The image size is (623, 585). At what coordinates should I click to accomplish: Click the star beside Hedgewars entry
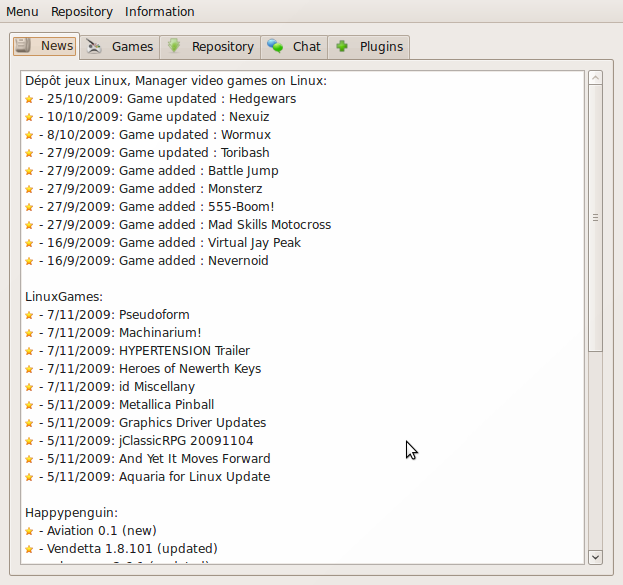pyautogui.click(x=29, y=99)
